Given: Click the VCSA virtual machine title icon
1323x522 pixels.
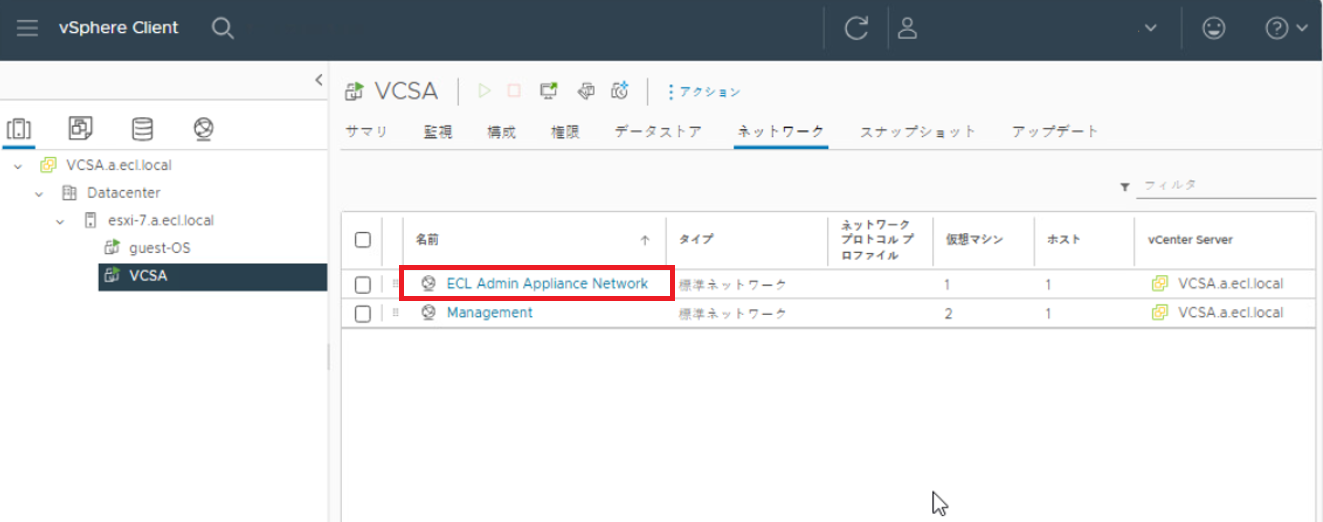Looking at the screenshot, I should [x=354, y=92].
